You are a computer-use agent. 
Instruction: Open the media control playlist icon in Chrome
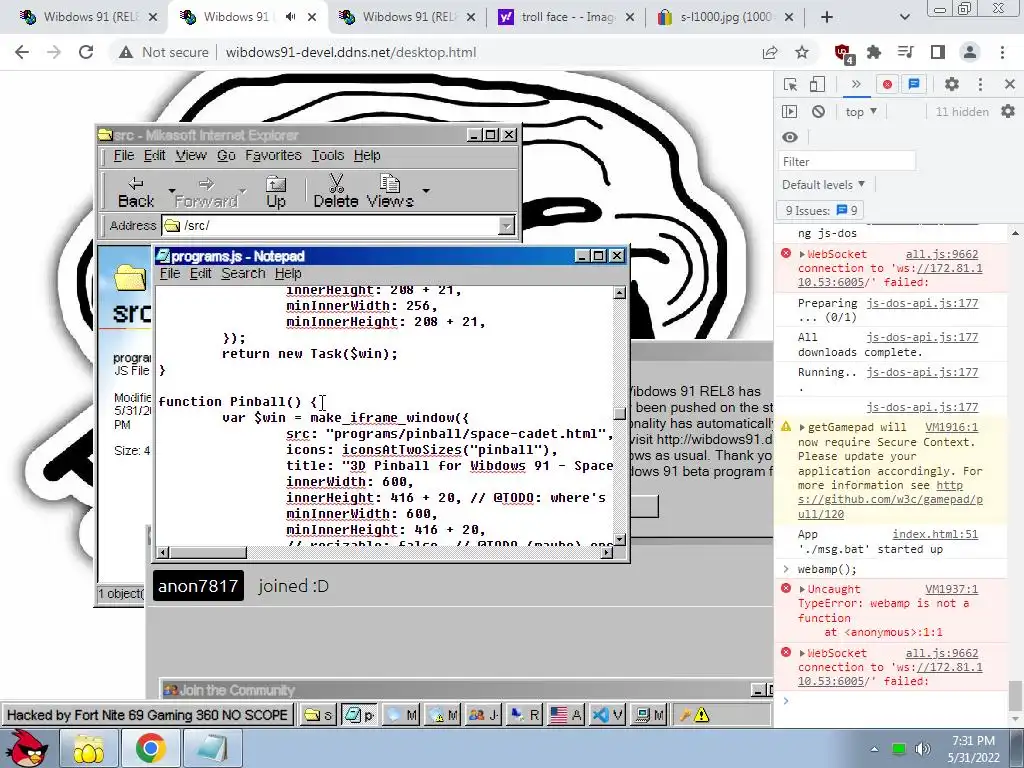click(906, 52)
